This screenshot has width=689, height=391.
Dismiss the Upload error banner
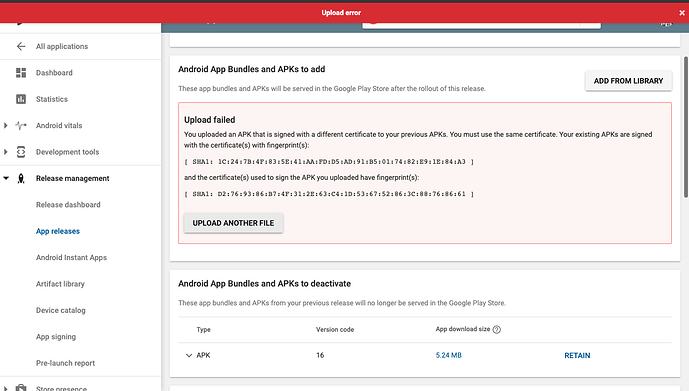click(682, 13)
